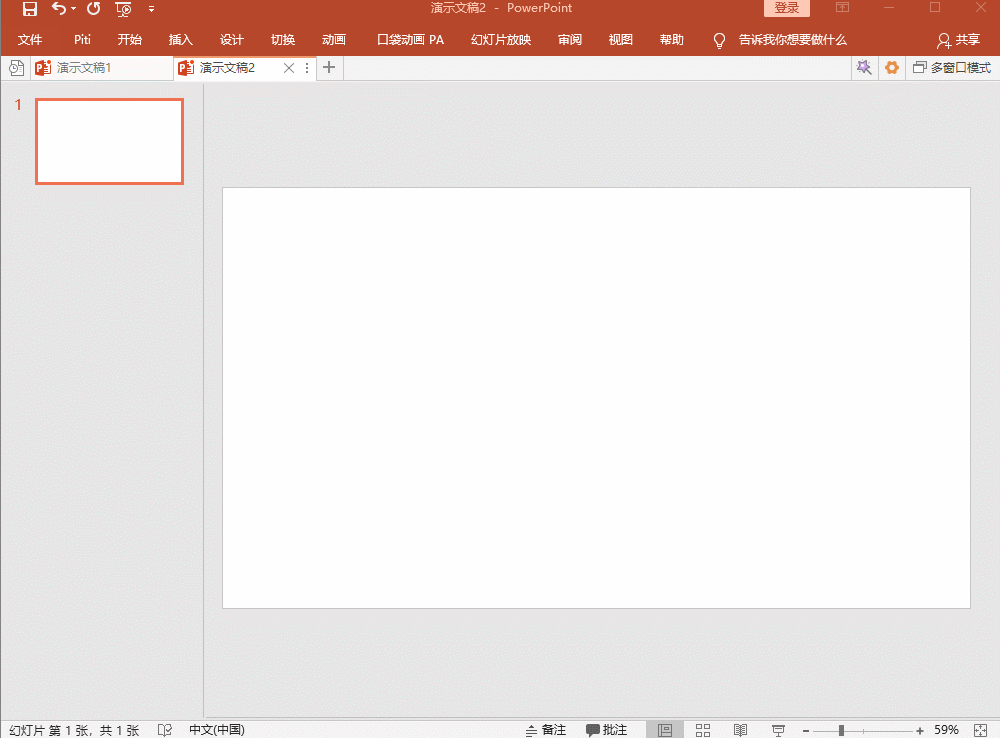Click the zoom slider handle
The image size is (1000, 738).
tap(842, 730)
